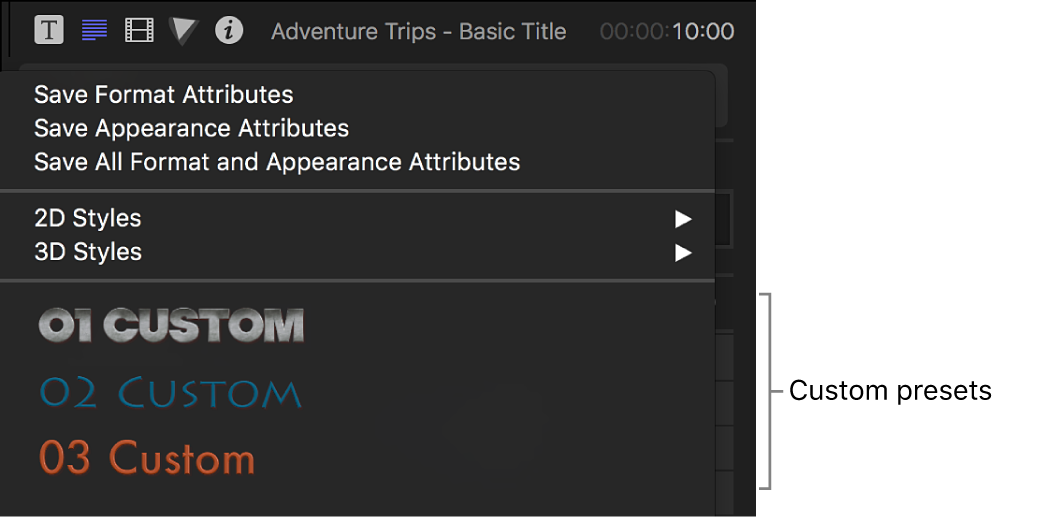Choose Save Appearance Attributes
The width and height of the screenshot is (1062, 520).
(191, 128)
